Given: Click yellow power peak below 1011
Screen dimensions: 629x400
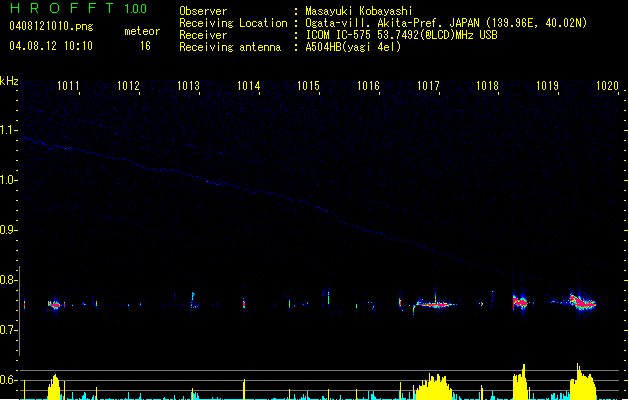Looking at the screenshot, I should pyautogui.click(x=54, y=387).
